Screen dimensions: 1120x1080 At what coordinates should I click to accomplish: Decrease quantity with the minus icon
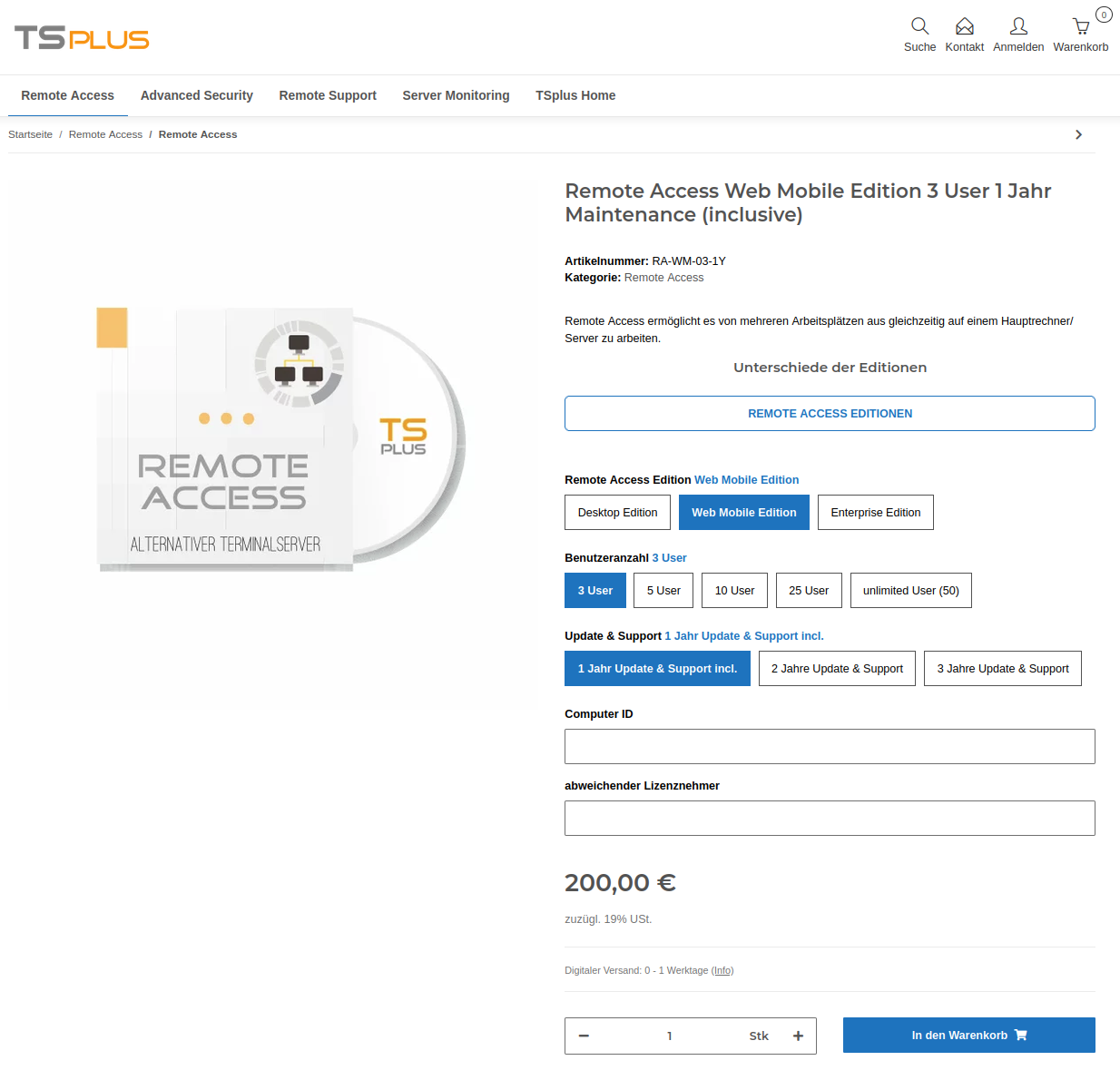pos(584,1036)
